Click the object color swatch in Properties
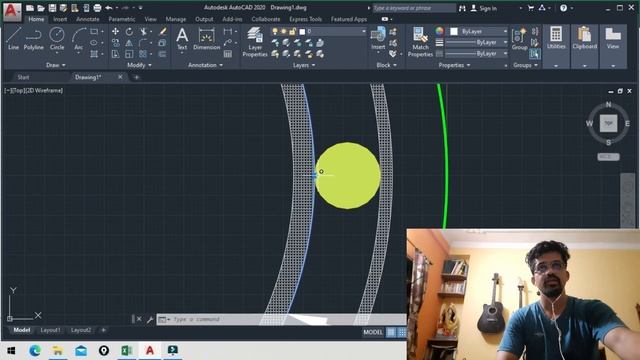Viewport: 640px width, 360px height. coord(454,31)
